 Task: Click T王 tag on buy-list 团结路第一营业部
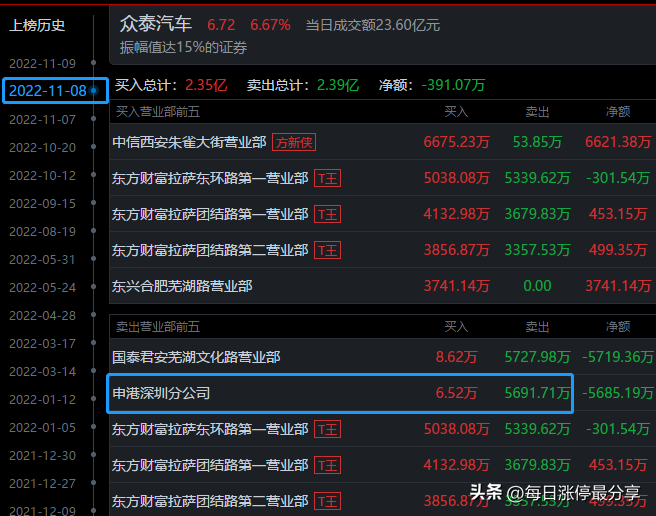(x=327, y=214)
